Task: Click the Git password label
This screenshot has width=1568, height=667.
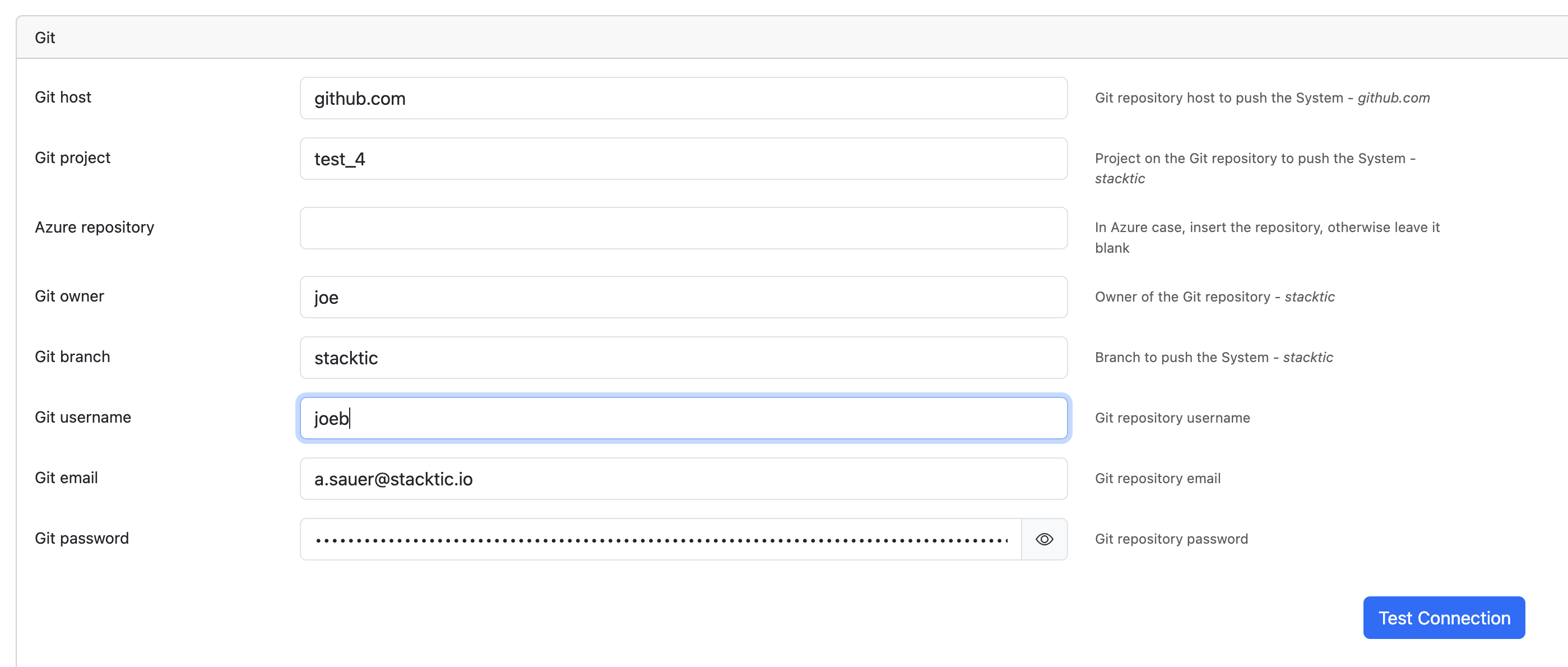Action: pos(82,539)
